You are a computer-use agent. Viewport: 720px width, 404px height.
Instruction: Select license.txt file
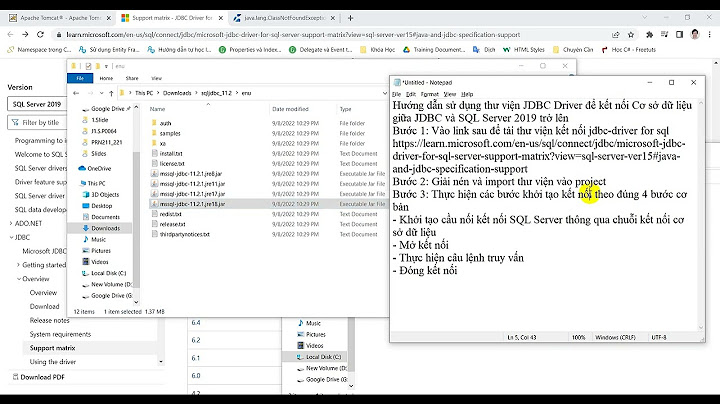pyautogui.click(x=172, y=163)
